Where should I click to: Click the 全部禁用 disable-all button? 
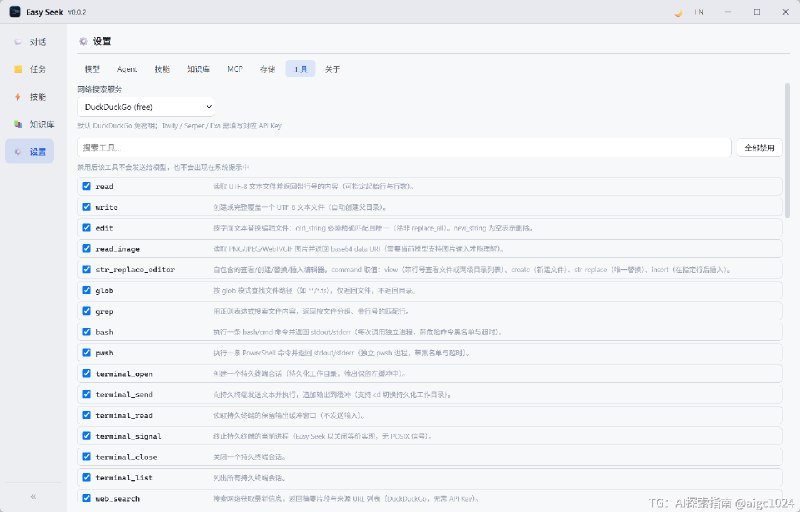click(759, 147)
